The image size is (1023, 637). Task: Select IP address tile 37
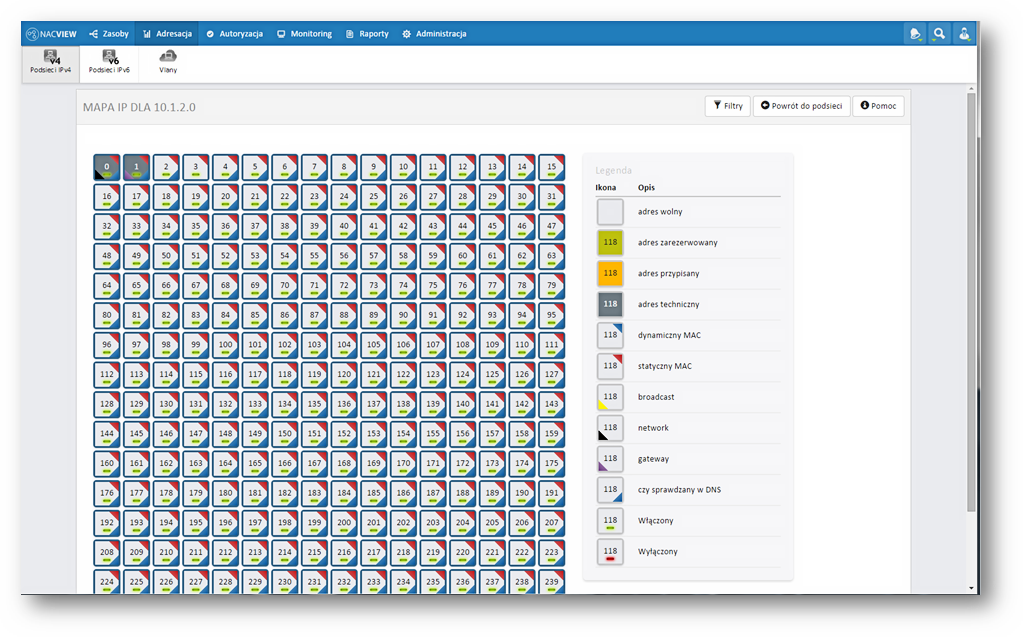[x=255, y=226]
